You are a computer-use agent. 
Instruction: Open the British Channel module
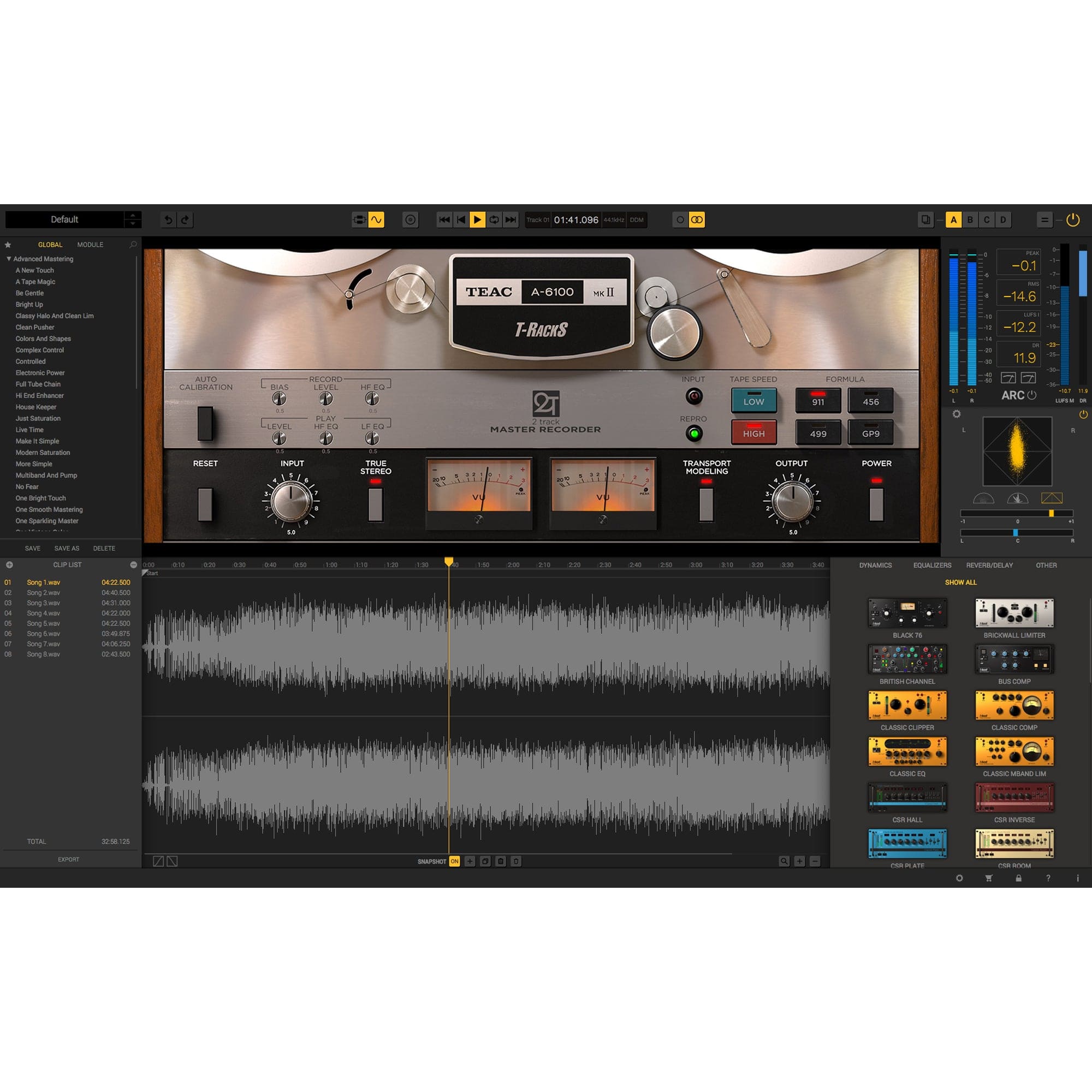point(907,659)
